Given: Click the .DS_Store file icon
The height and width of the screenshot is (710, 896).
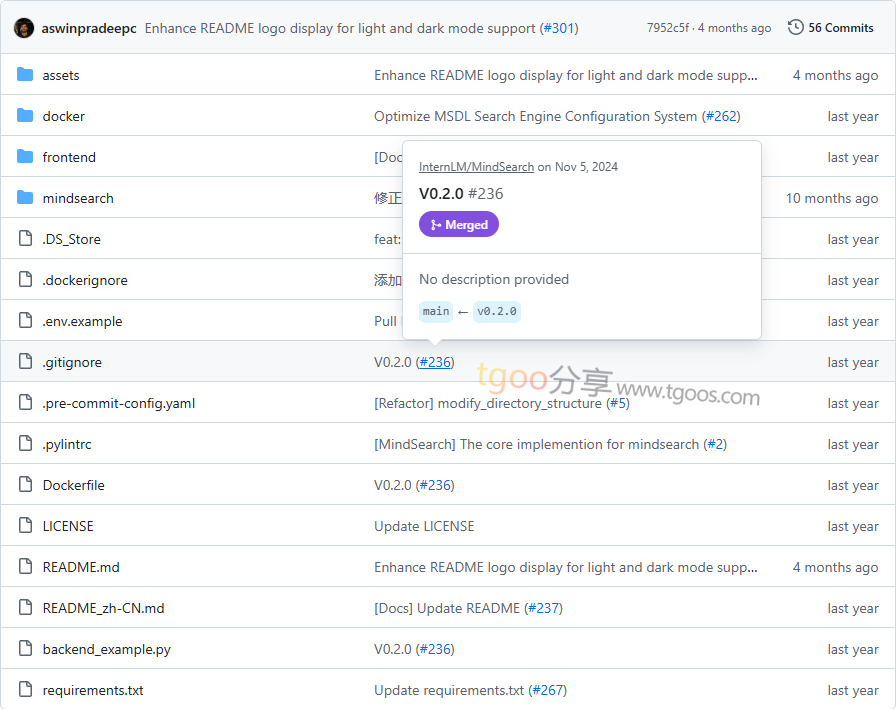Looking at the screenshot, I should point(25,239).
